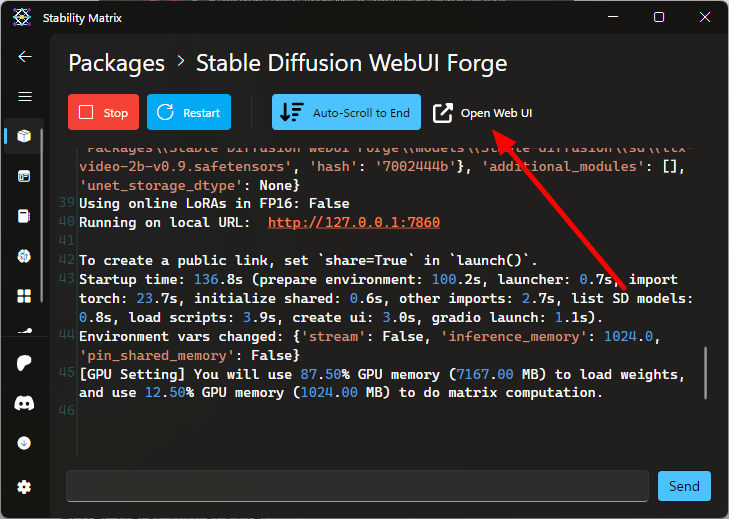
Task: Minimize the Stability Matrix window
Action: [613, 17]
